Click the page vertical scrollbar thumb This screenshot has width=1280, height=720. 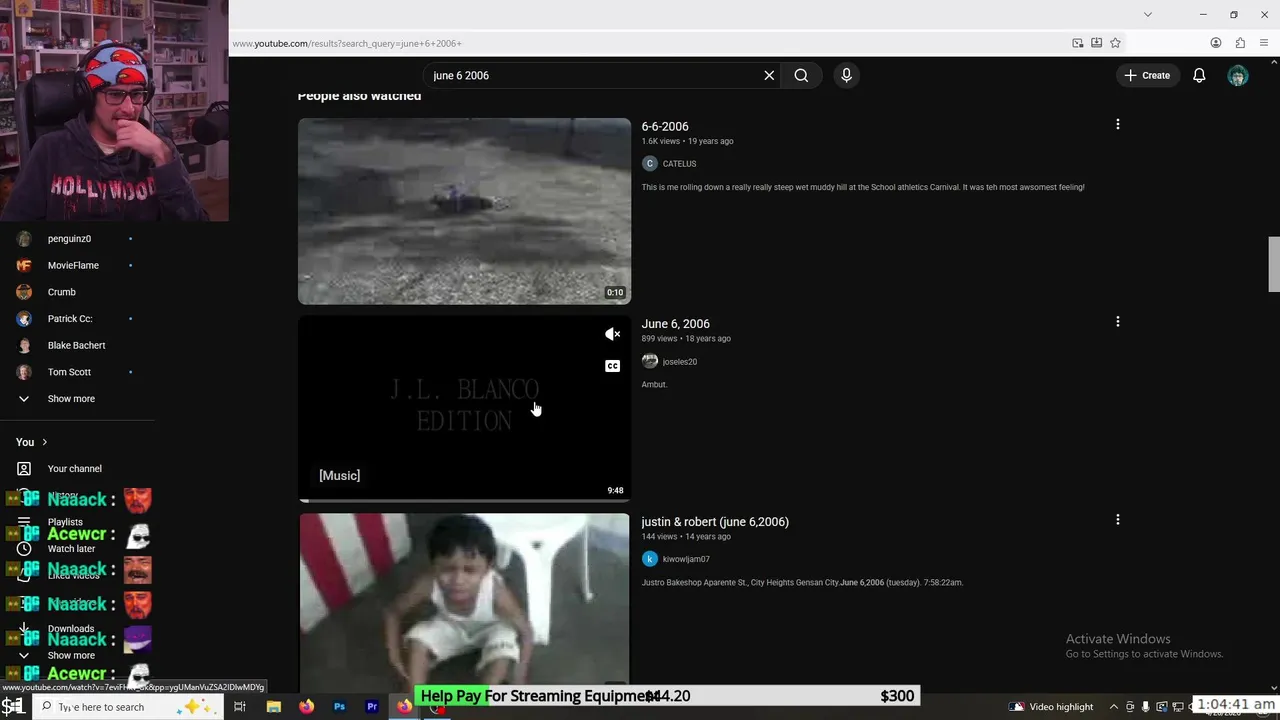coord(1273,264)
